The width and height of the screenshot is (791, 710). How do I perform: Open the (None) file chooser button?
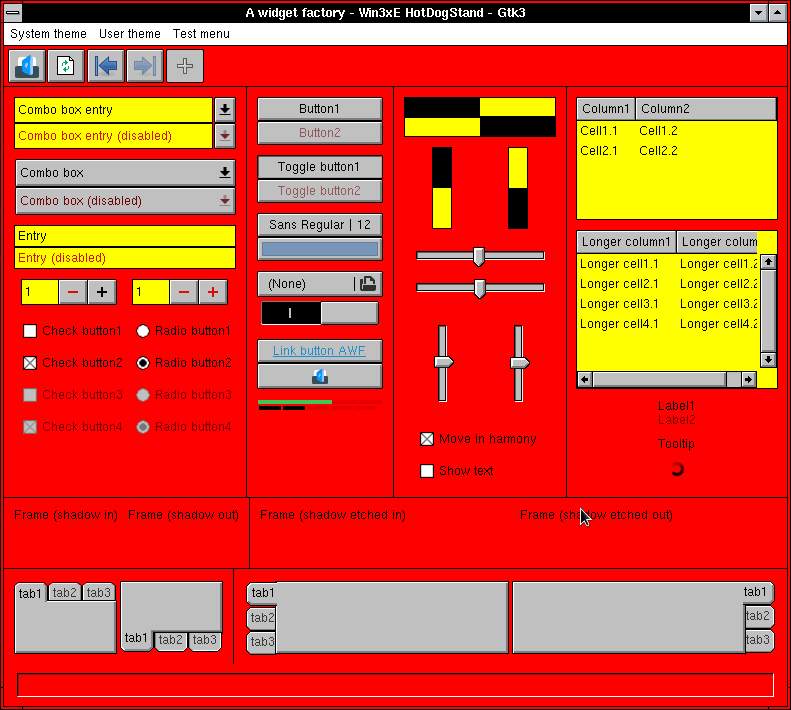pyautogui.click(x=320, y=284)
